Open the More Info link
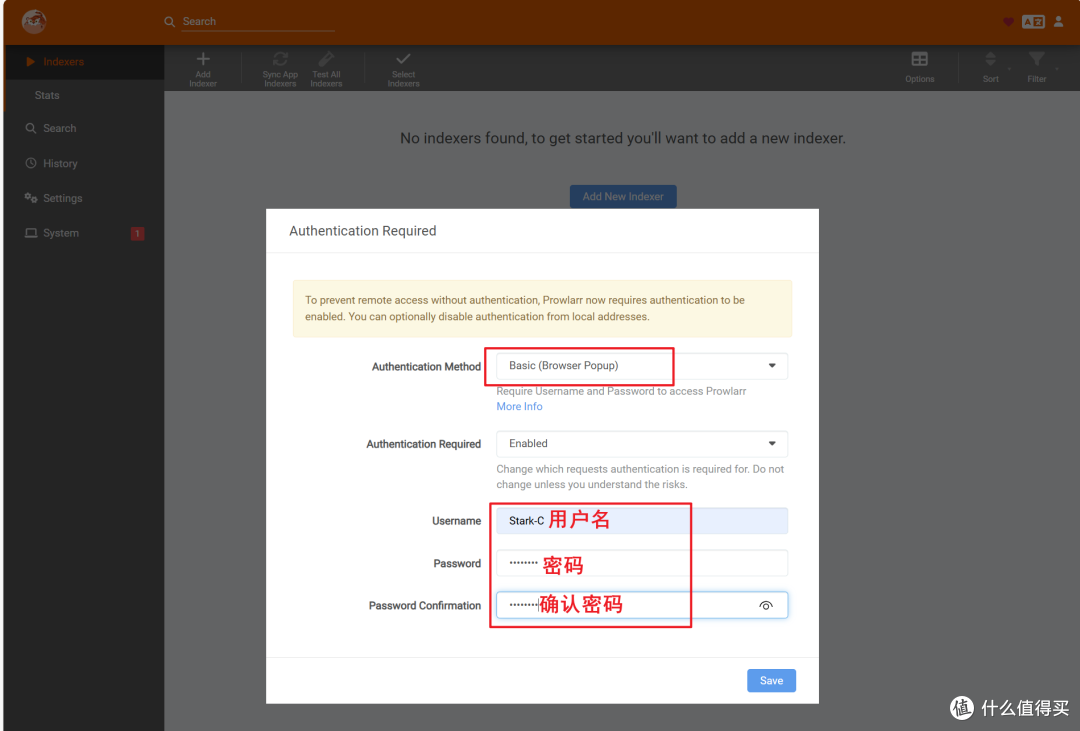 [x=519, y=406]
